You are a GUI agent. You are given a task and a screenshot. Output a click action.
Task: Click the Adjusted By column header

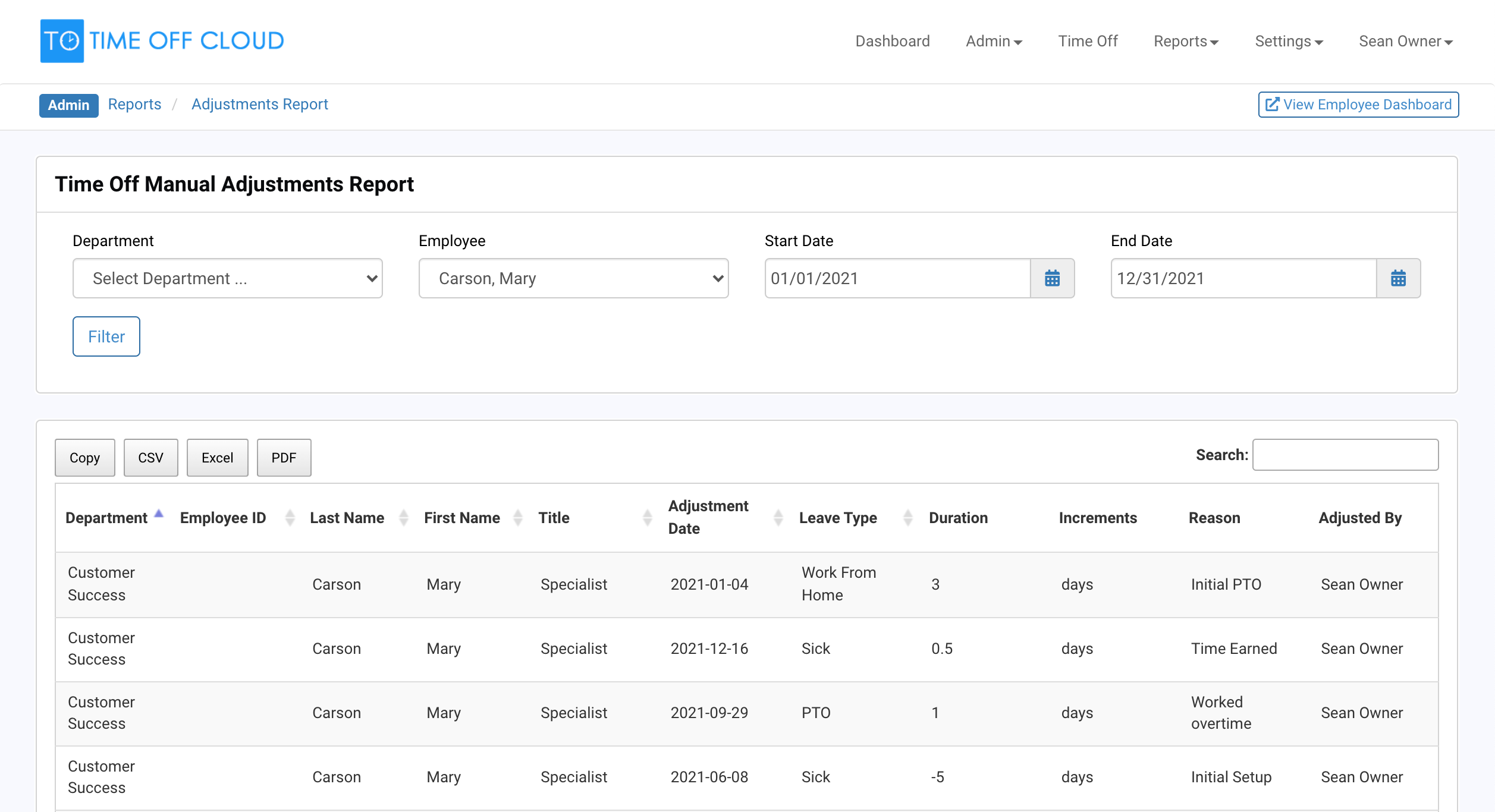coord(1360,518)
